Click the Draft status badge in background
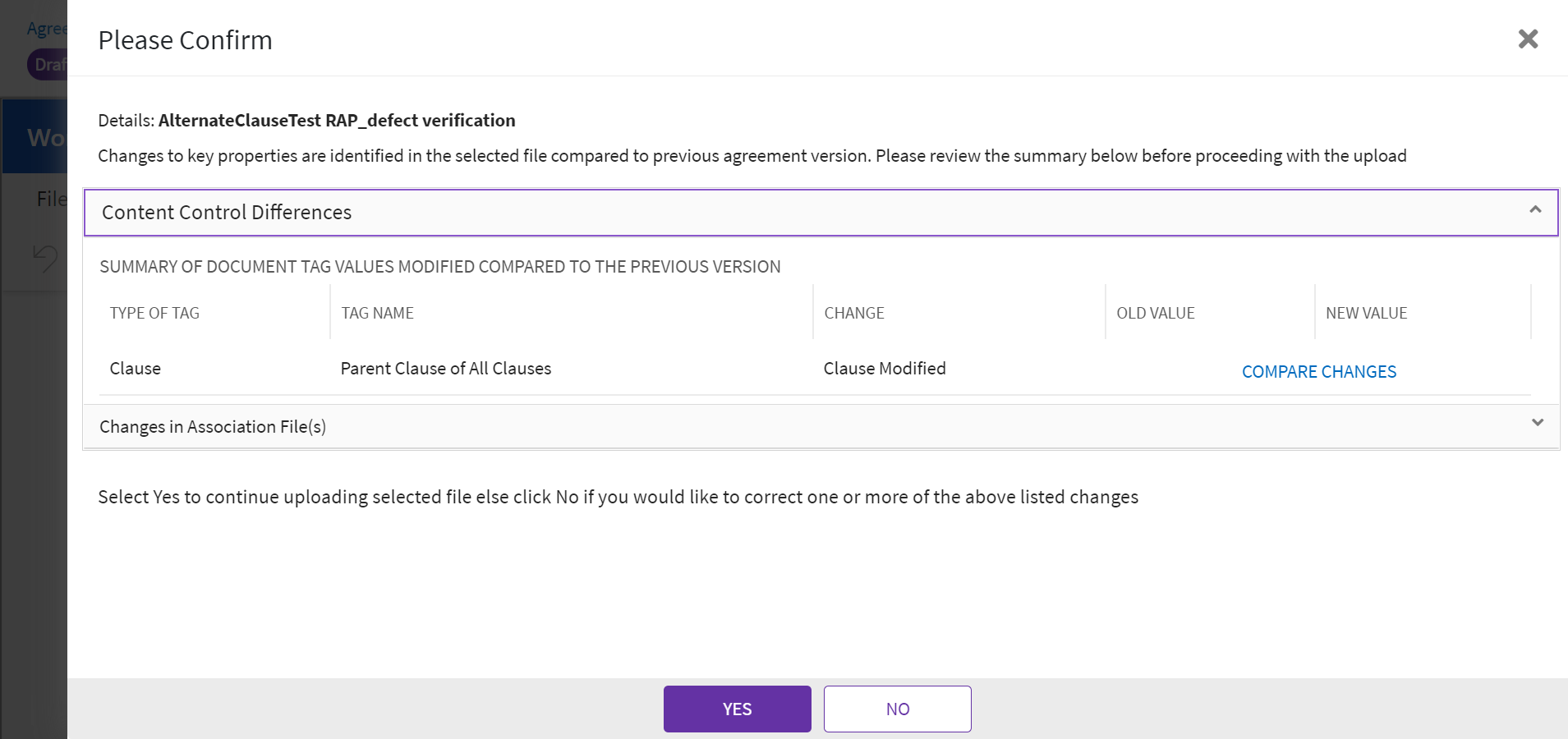This screenshot has width=1568, height=739. [48, 64]
